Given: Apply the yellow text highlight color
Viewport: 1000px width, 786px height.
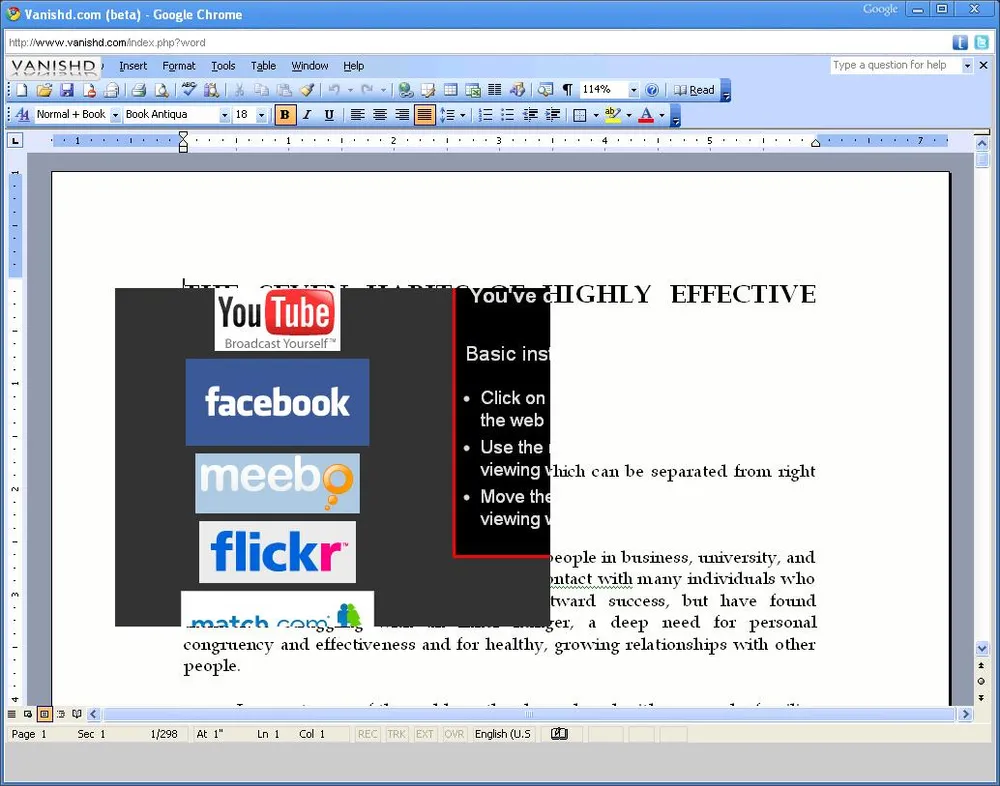Looking at the screenshot, I should click(612, 115).
